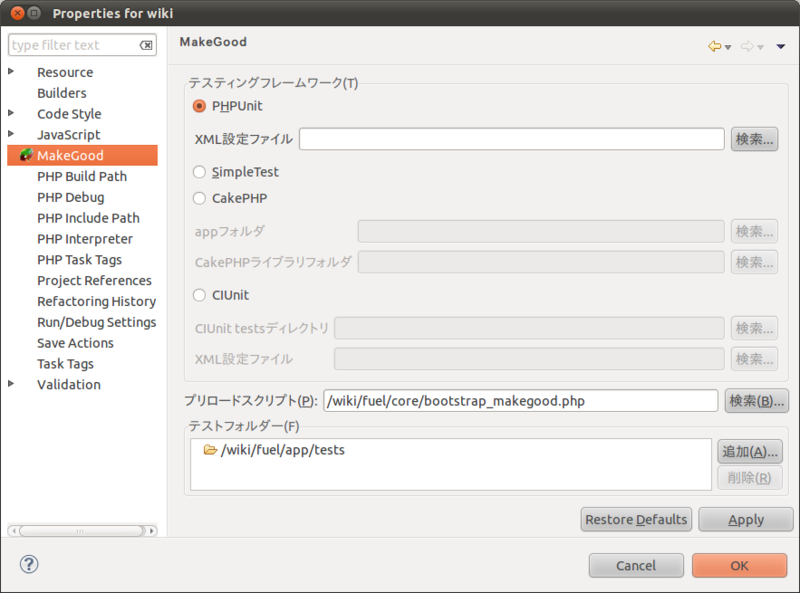Select the CakePHP radio button
The width and height of the screenshot is (800, 593).
199,198
